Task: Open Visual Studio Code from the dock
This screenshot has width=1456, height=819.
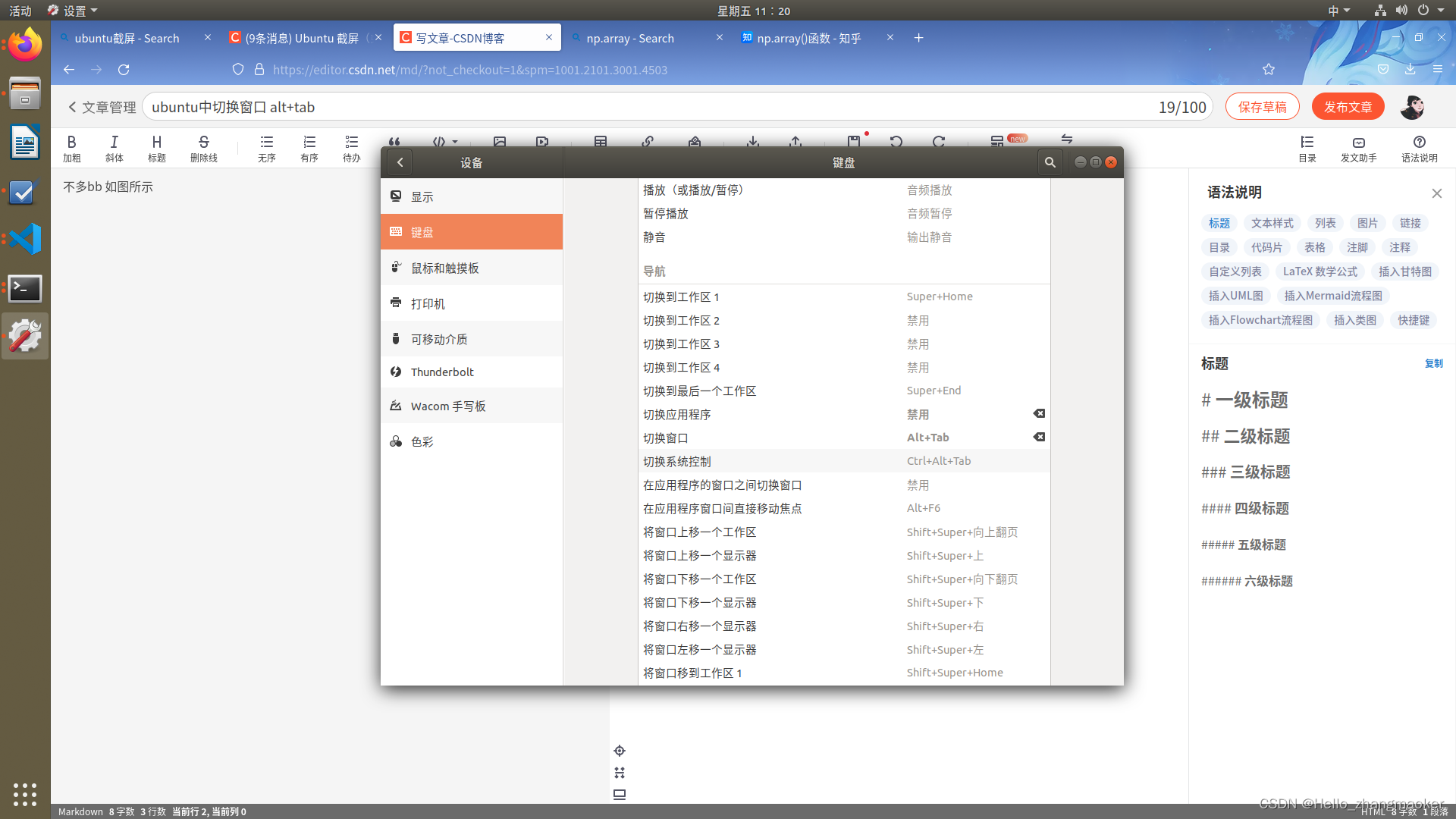Action: click(25, 239)
